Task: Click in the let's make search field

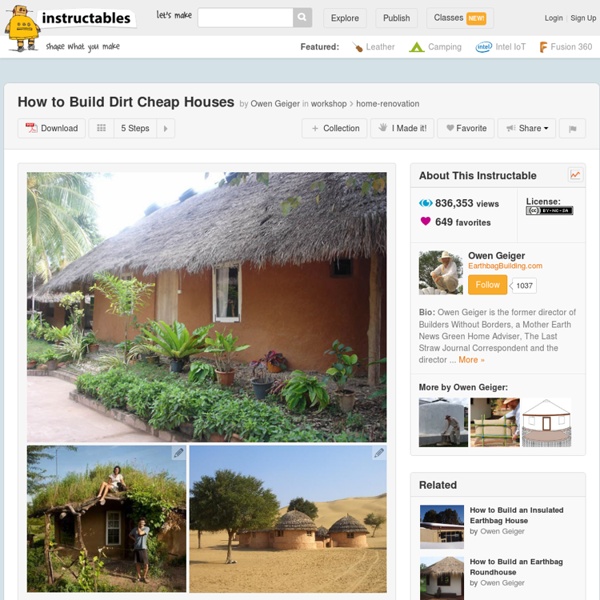Action: point(245,18)
